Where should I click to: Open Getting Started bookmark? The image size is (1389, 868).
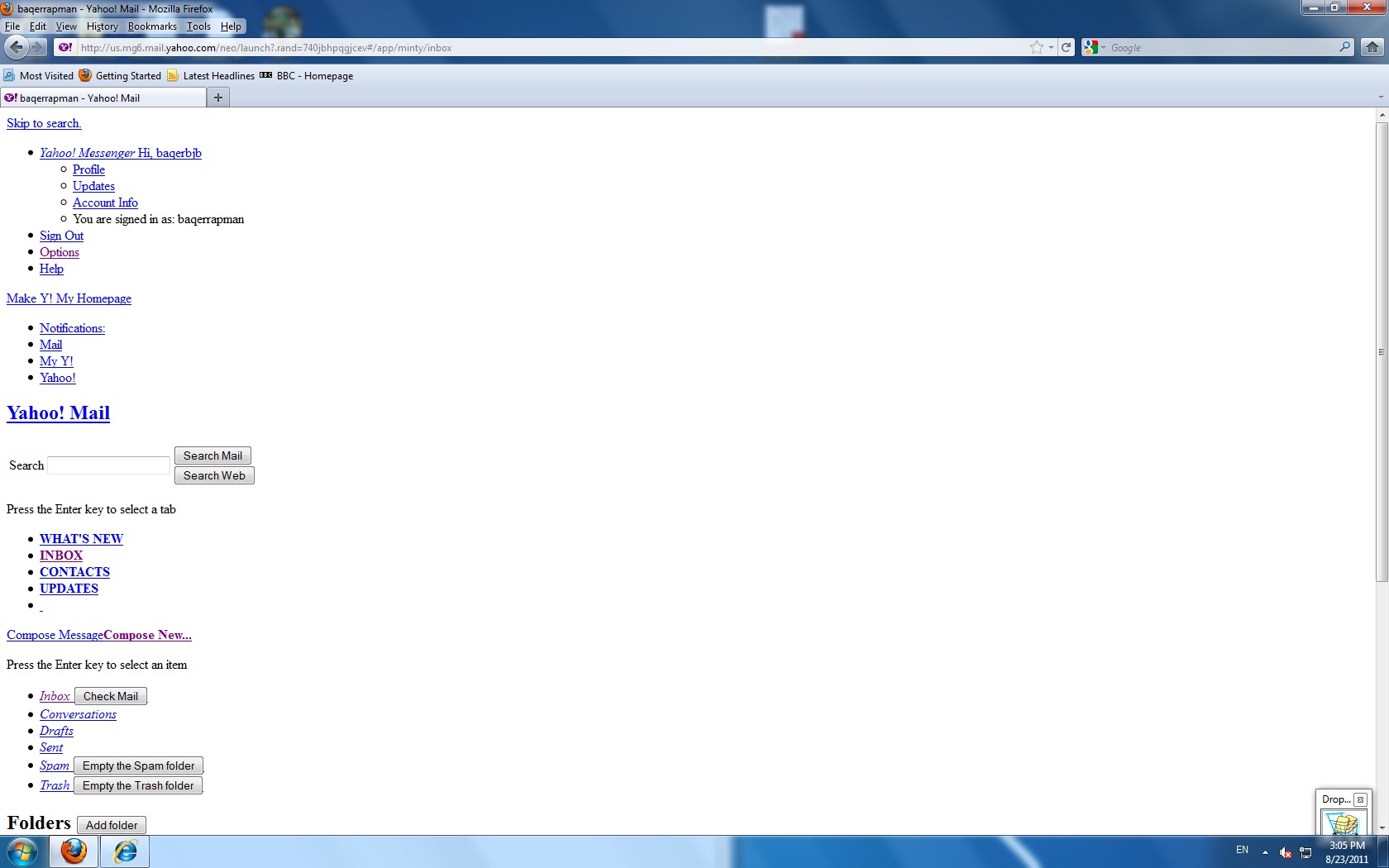121,75
